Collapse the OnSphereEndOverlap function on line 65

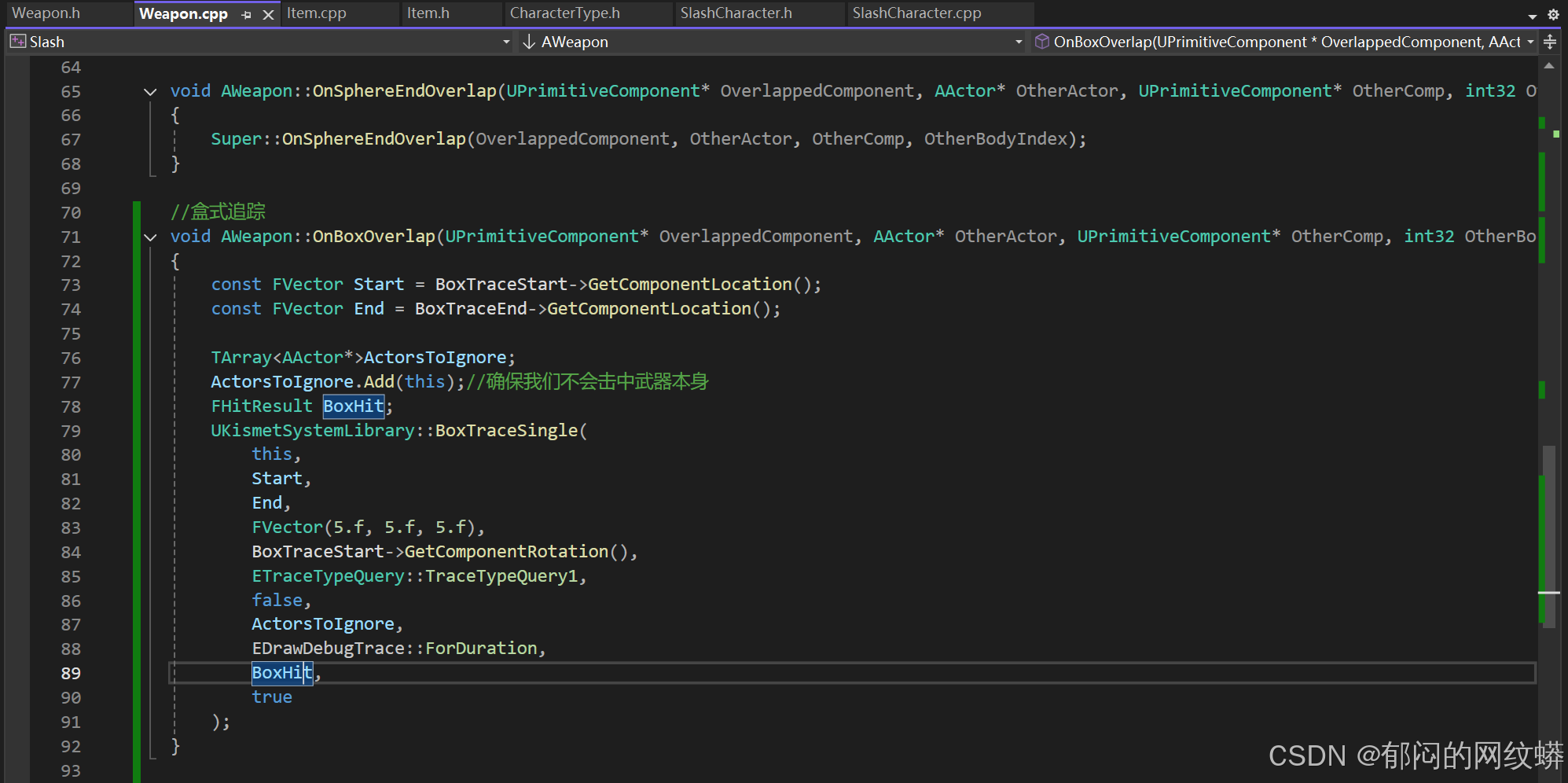150,92
